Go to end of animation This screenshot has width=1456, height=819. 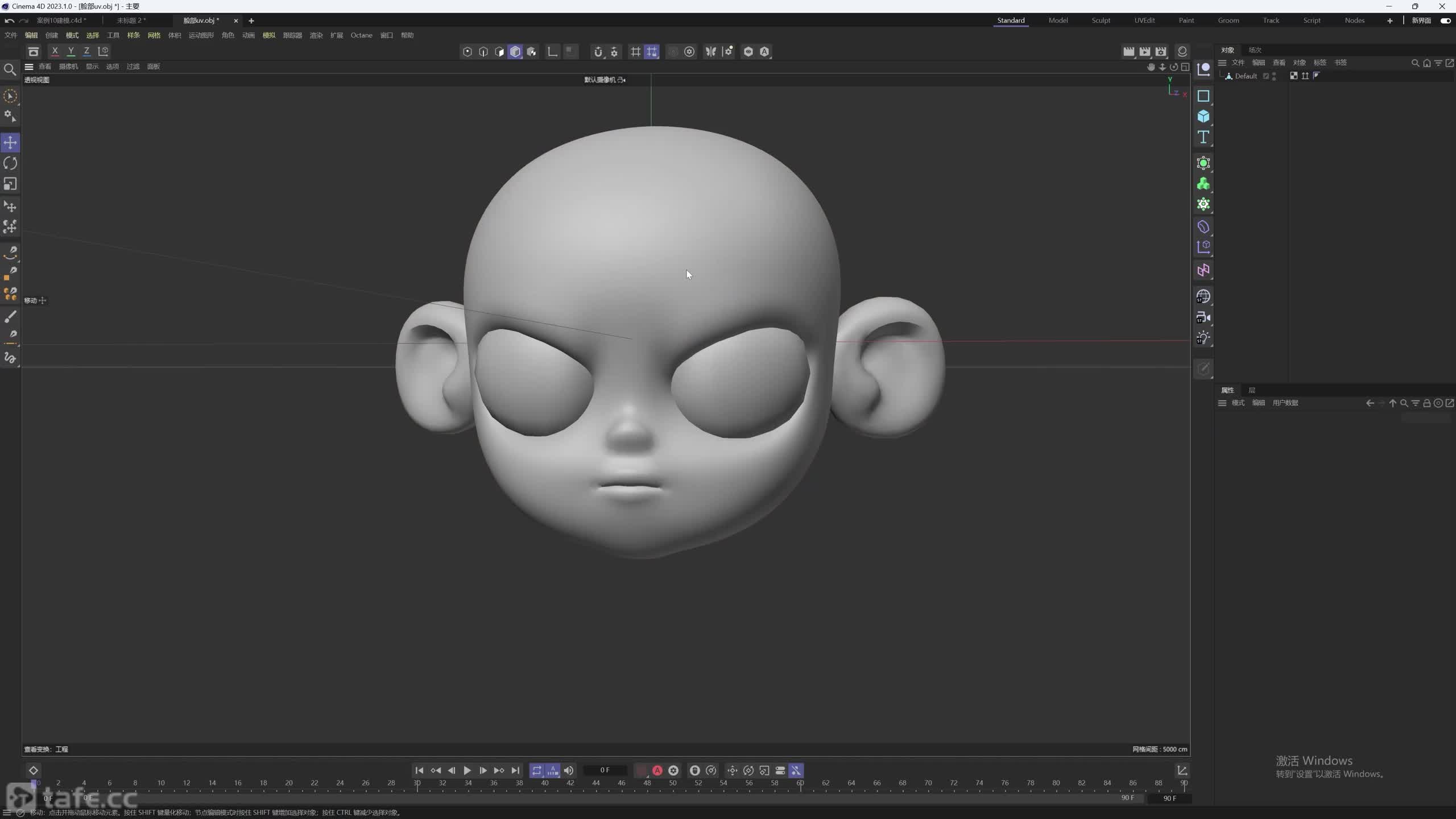click(x=515, y=770)
